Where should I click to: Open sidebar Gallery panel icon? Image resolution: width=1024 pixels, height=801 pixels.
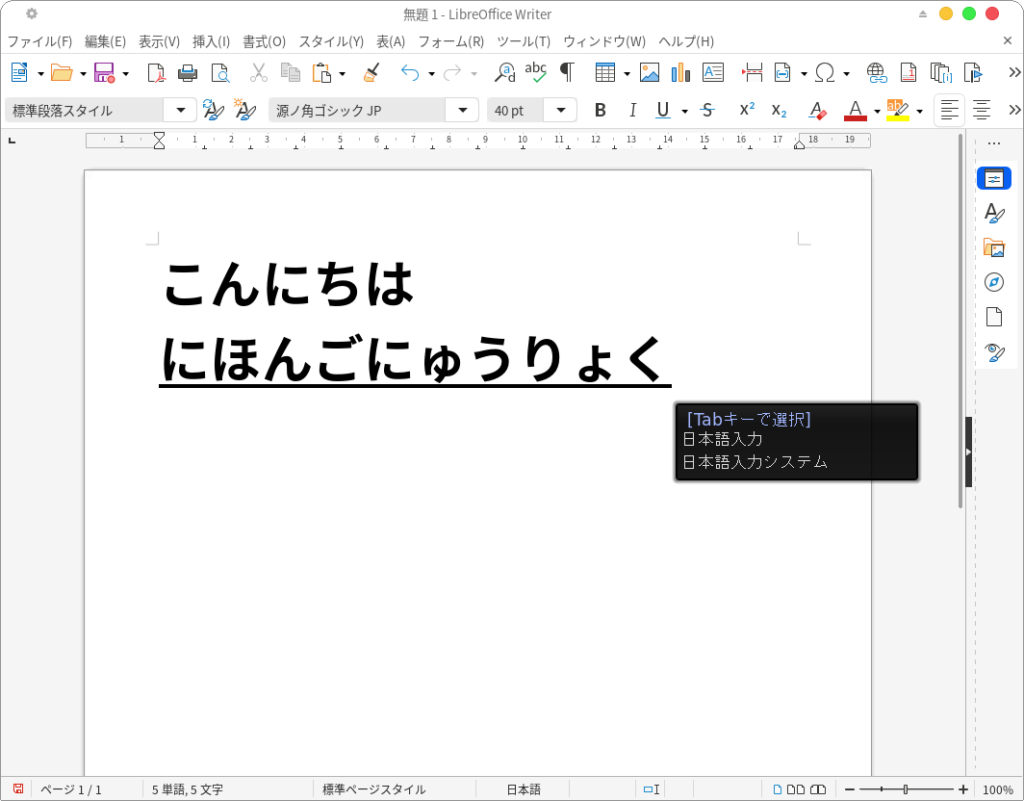point(993,248)
